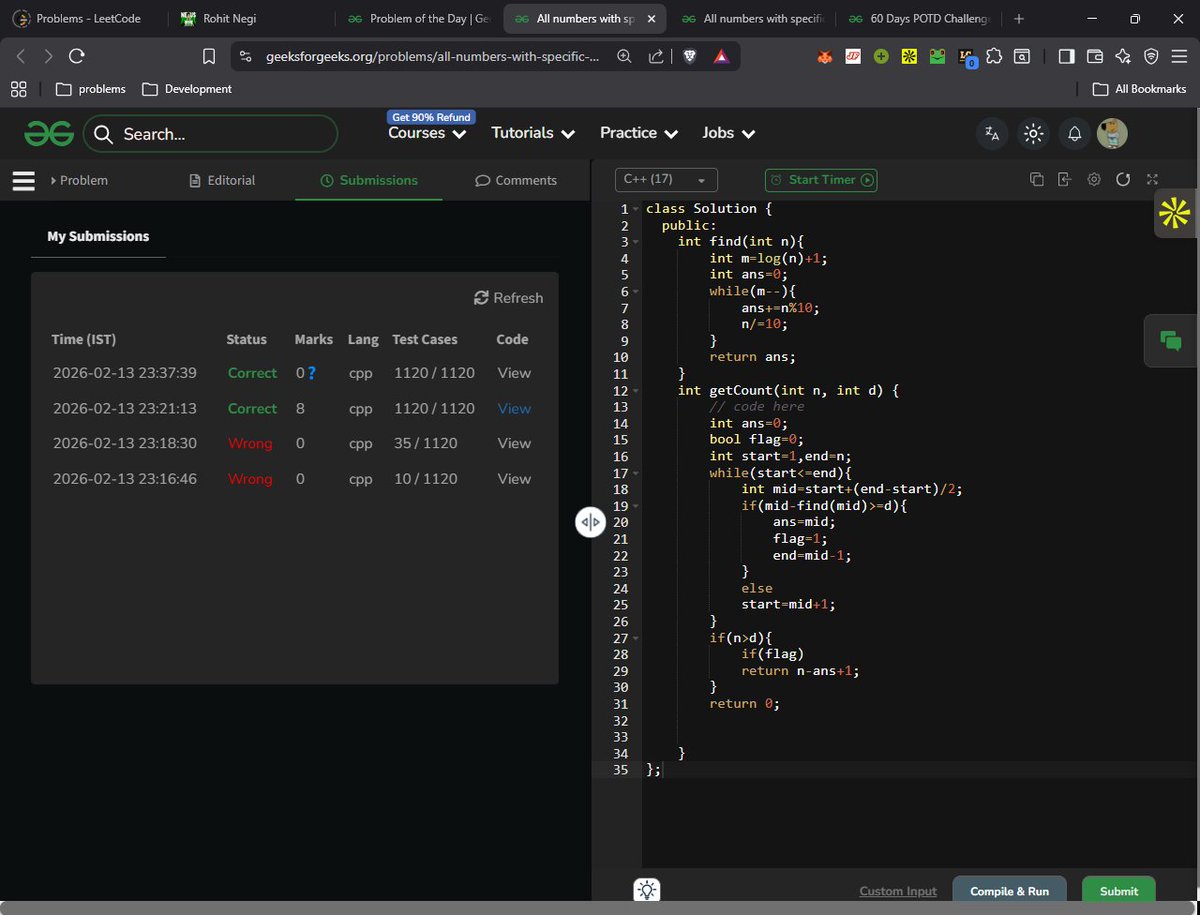
Task: Open the C++ (17) language dropdown
Action: pos(666,180)
